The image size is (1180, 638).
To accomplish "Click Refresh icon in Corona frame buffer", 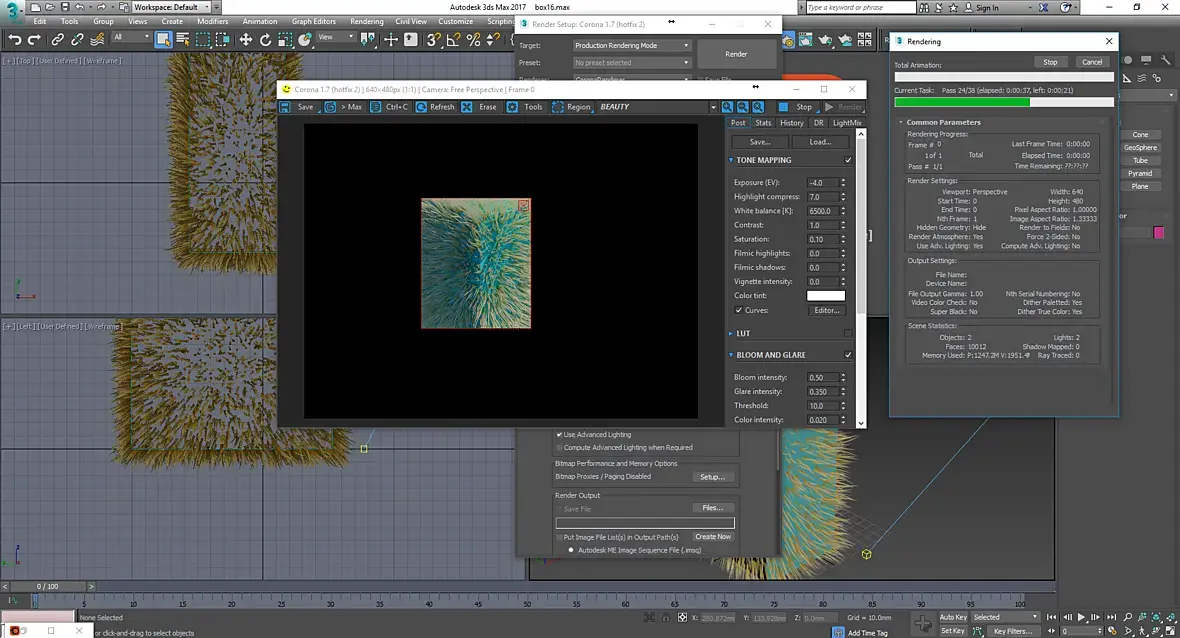I will click(x=422, y=107).
